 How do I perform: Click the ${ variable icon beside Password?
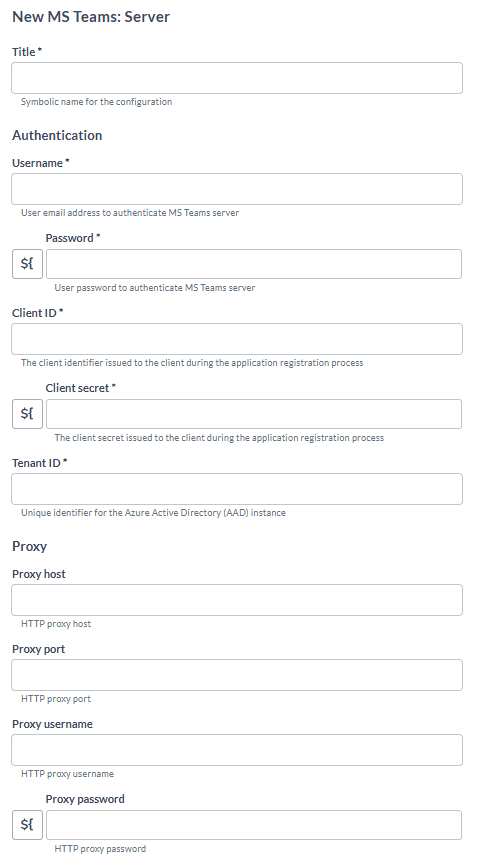[x=27, y=264]
